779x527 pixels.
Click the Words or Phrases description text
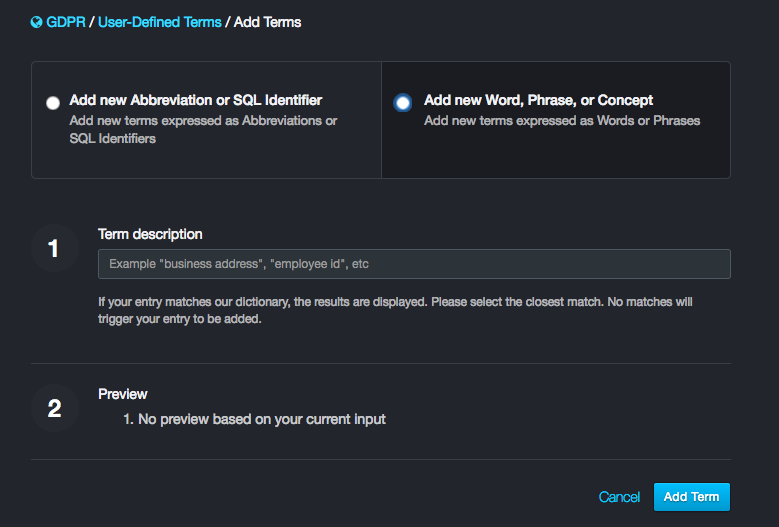tap(562, 121)
